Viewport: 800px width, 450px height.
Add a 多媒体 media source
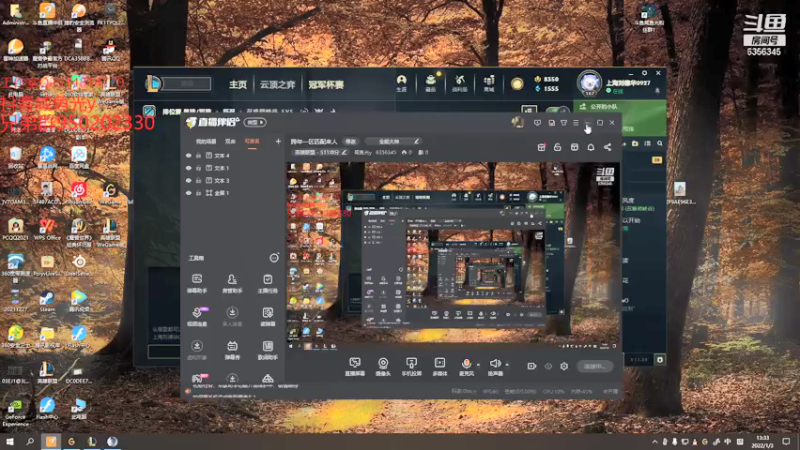tap(439, 366)
